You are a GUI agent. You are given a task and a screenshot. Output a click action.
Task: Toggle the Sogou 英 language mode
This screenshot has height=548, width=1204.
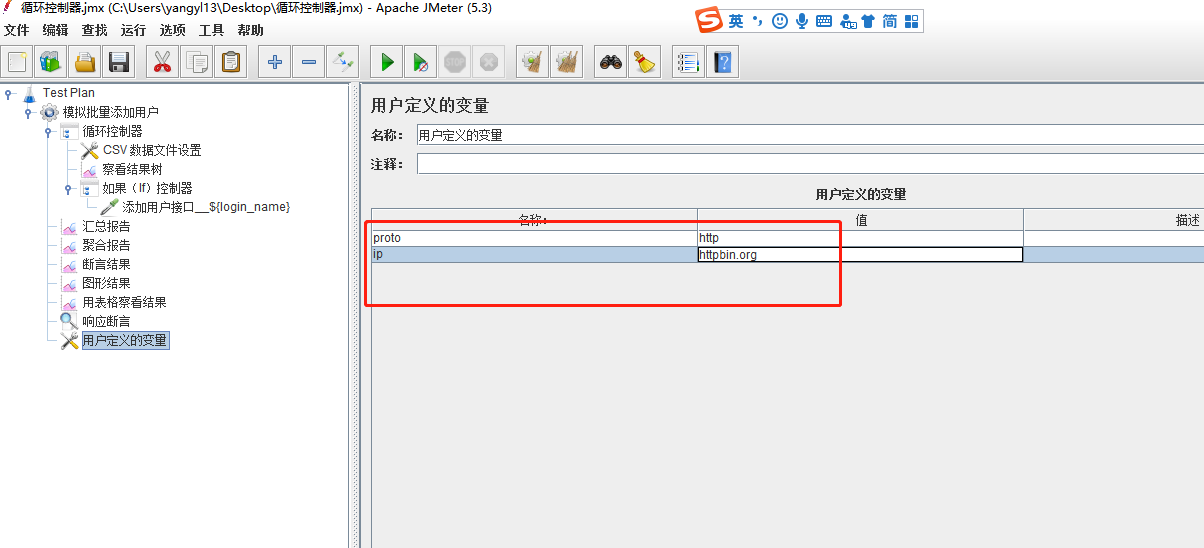pos(736,21)
